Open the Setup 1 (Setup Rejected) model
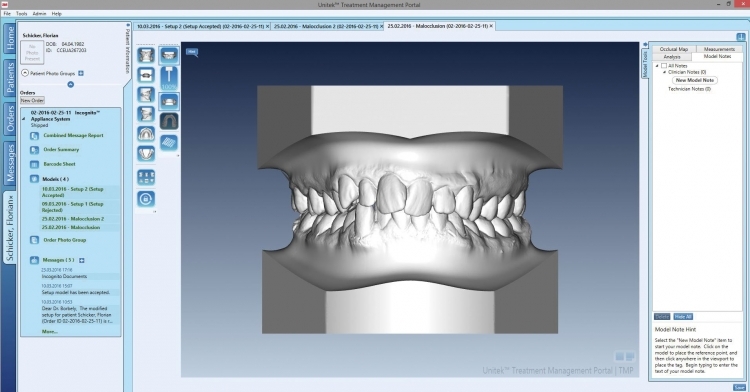 (x=73, y=207)
